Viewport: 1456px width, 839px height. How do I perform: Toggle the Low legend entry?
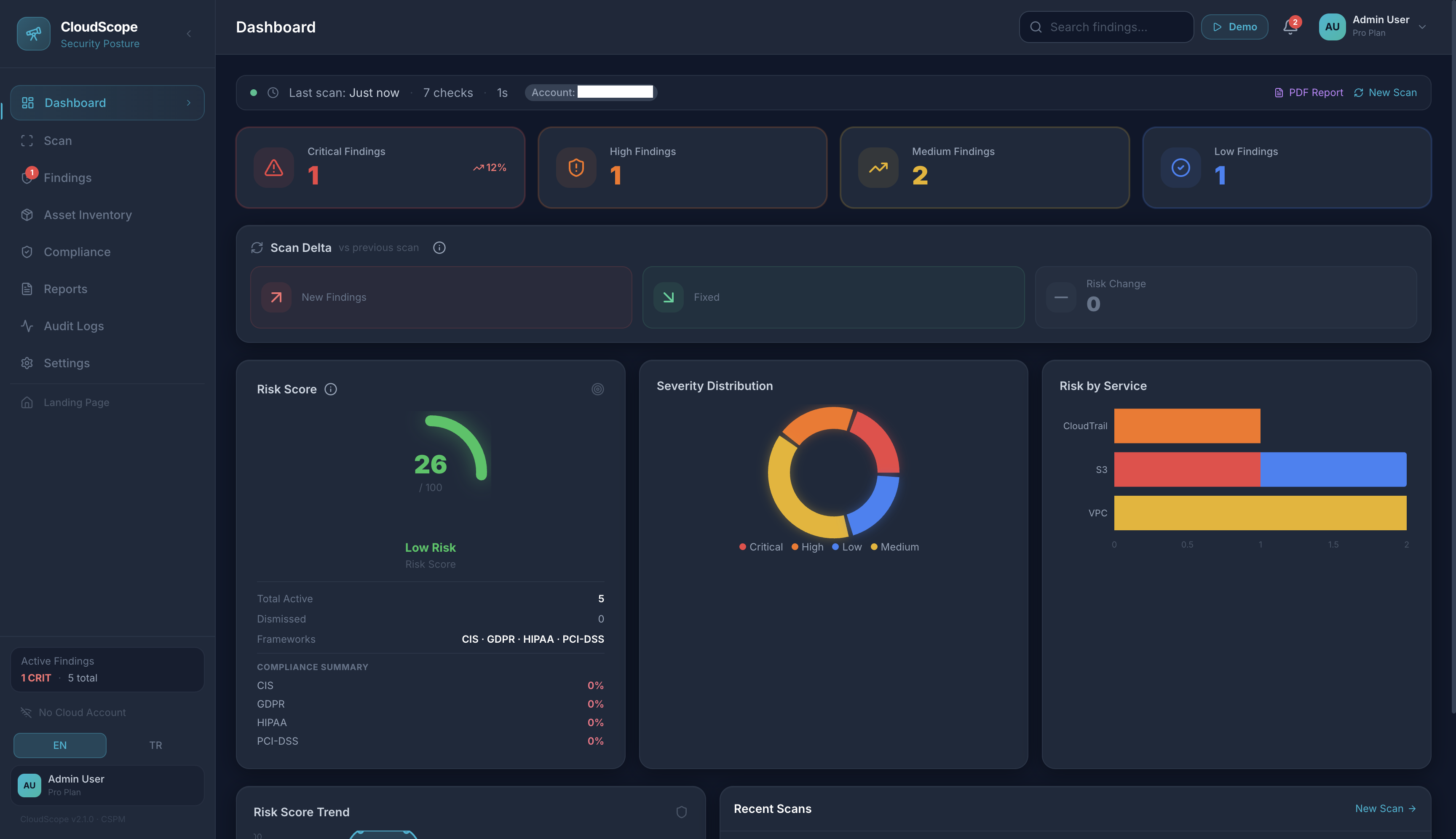pos(847,547)
